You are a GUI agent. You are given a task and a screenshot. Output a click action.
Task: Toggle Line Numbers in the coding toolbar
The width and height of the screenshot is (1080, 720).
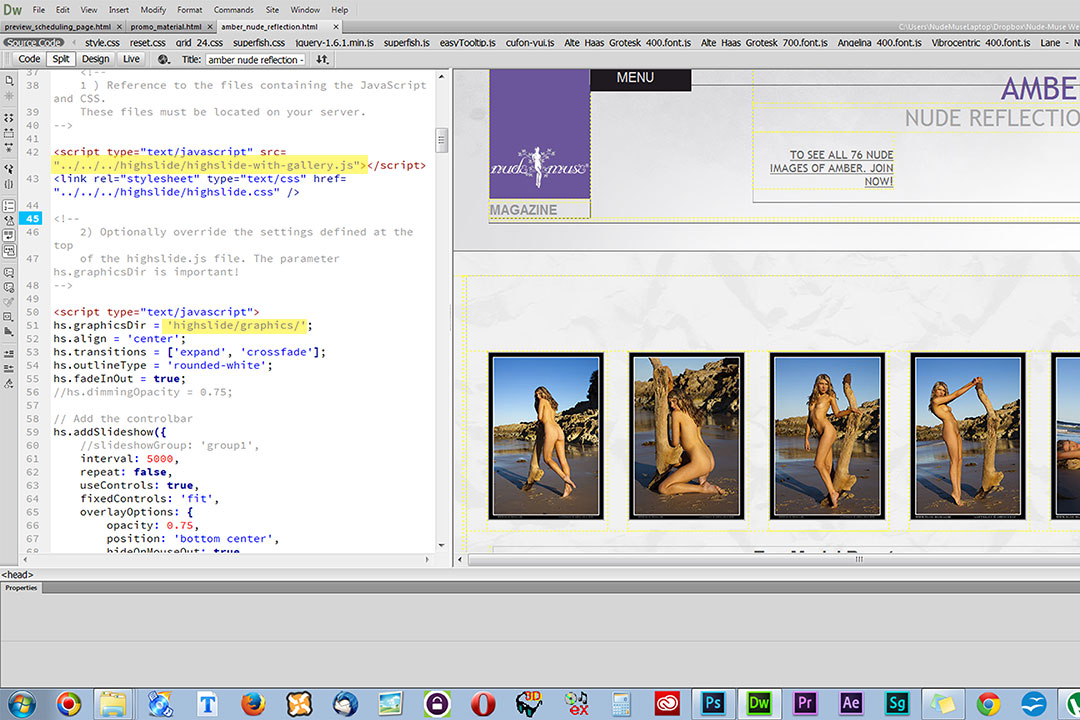coord(9,205)
